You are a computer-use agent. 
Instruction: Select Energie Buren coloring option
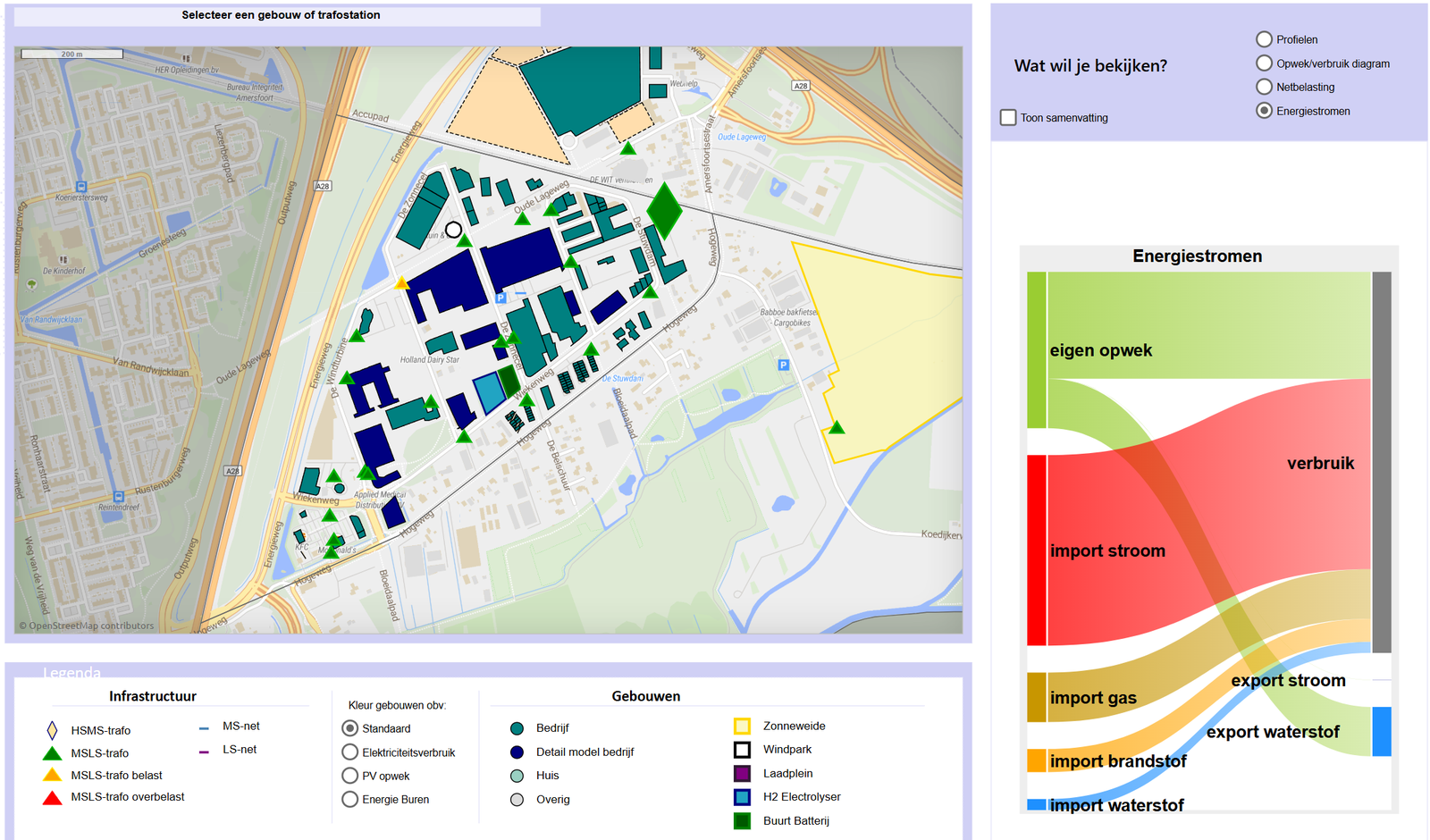tap(350, 799)
